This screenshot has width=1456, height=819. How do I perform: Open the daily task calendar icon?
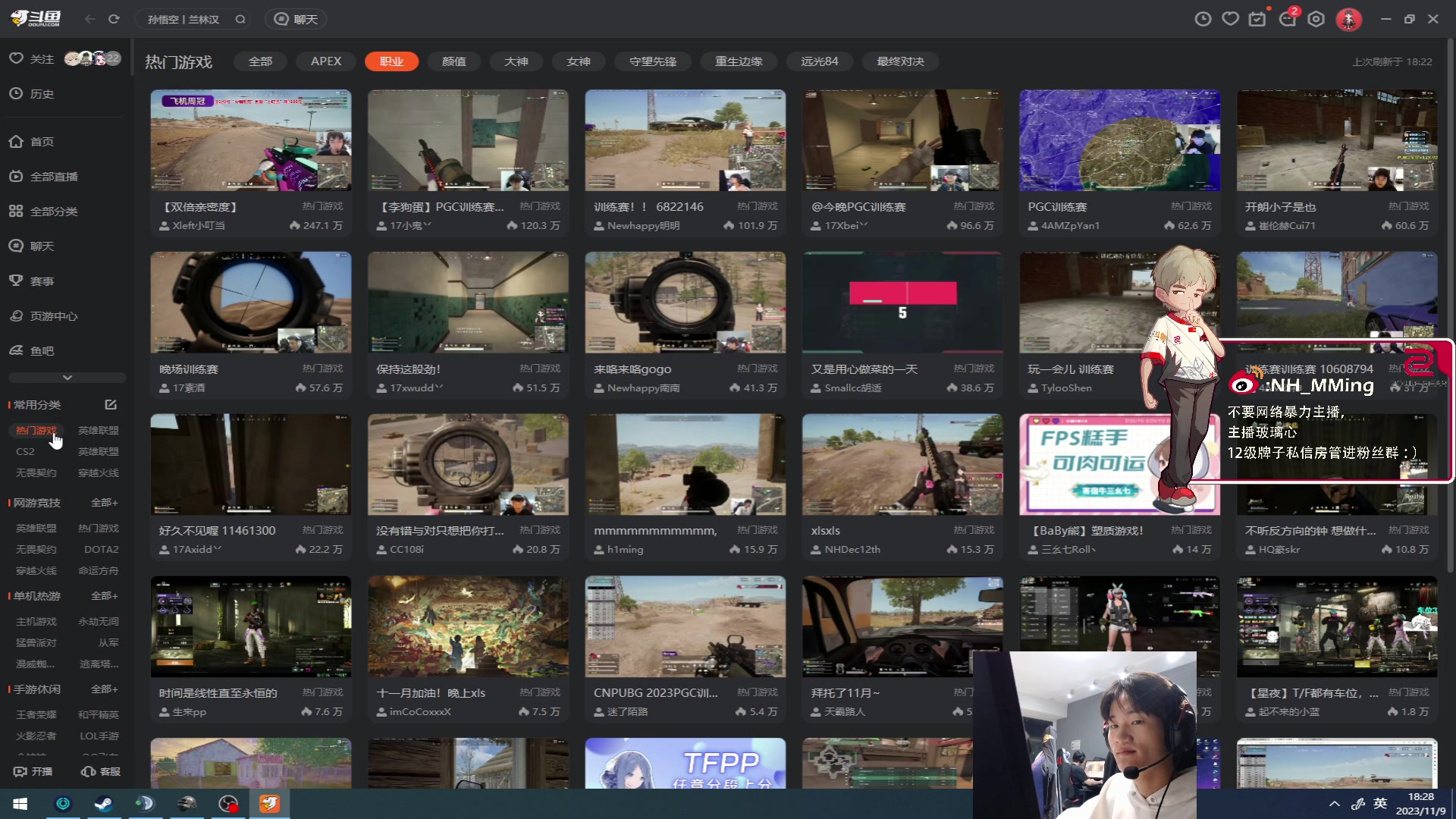[x=1257, y=19]
